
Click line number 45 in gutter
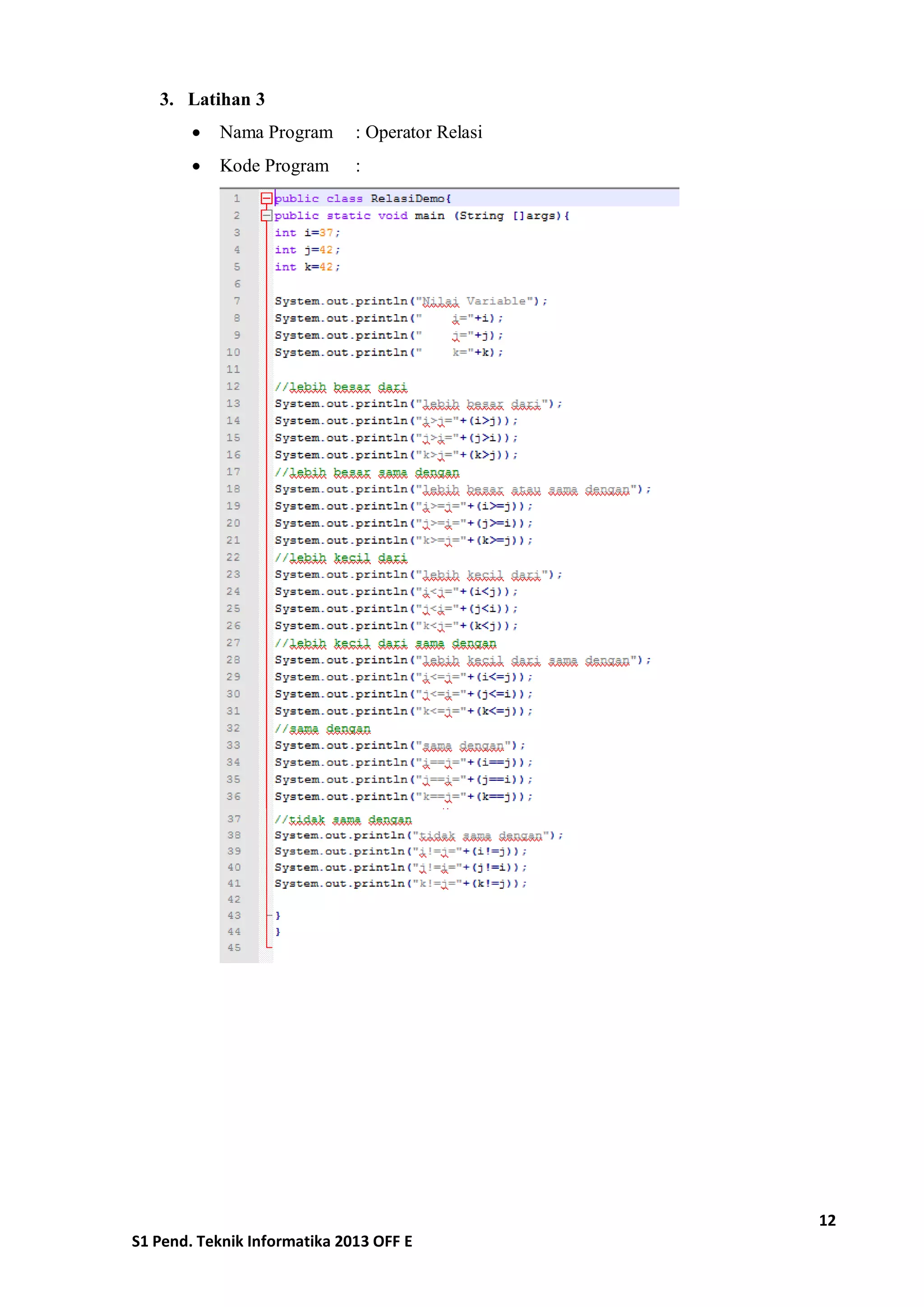[x=234, y=948]
